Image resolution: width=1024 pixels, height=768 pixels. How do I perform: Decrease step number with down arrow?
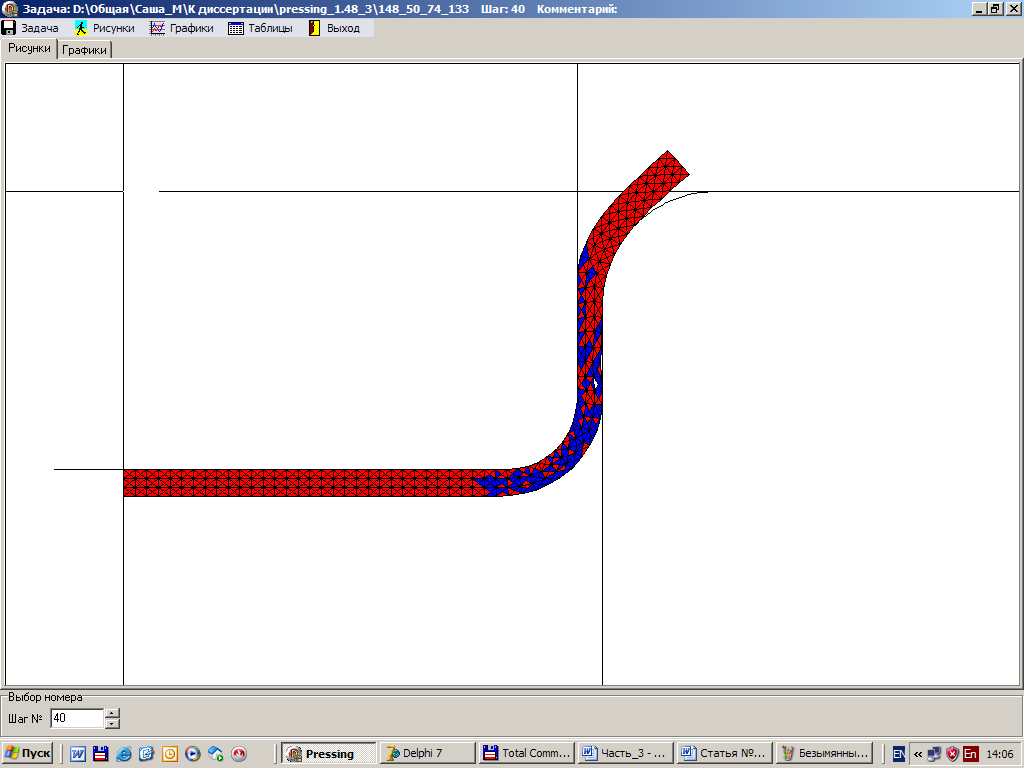pyautogui.click(x=112, y=723)
